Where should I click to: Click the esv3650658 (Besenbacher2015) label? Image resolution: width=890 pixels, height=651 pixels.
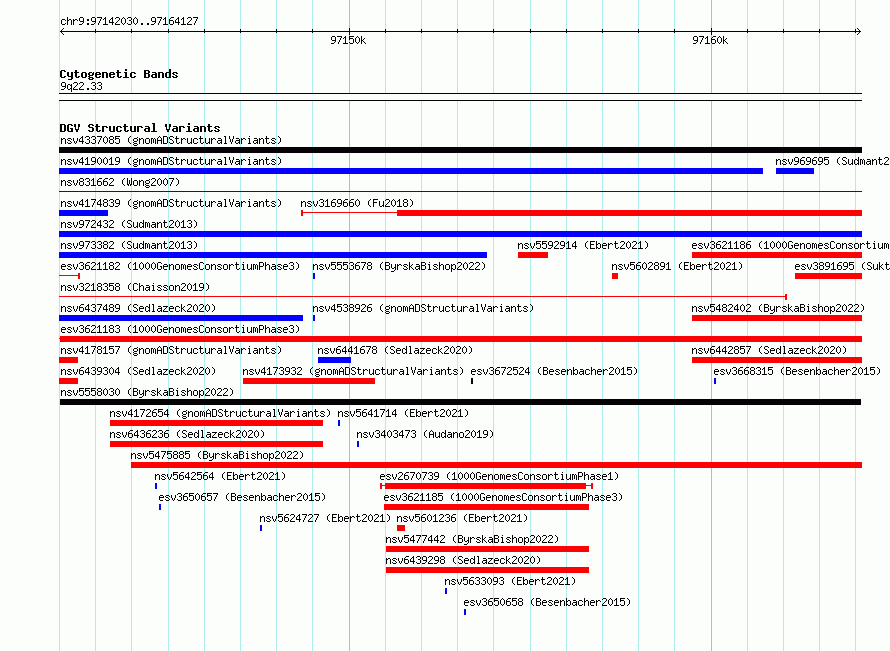547,602
